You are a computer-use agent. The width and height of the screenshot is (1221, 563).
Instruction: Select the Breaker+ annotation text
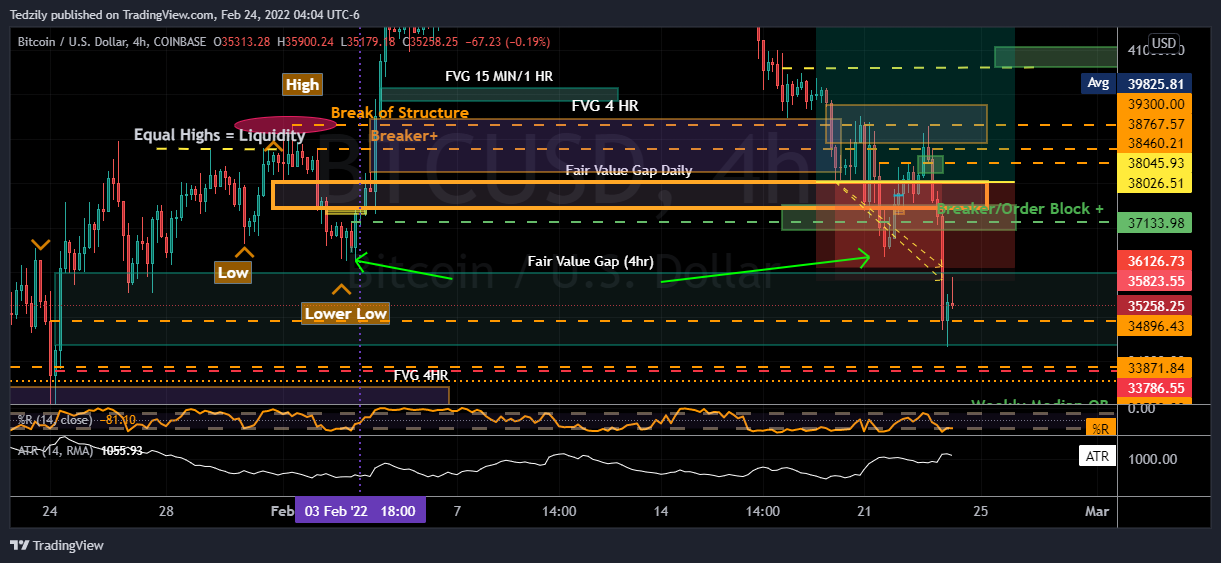coord(404,136)
